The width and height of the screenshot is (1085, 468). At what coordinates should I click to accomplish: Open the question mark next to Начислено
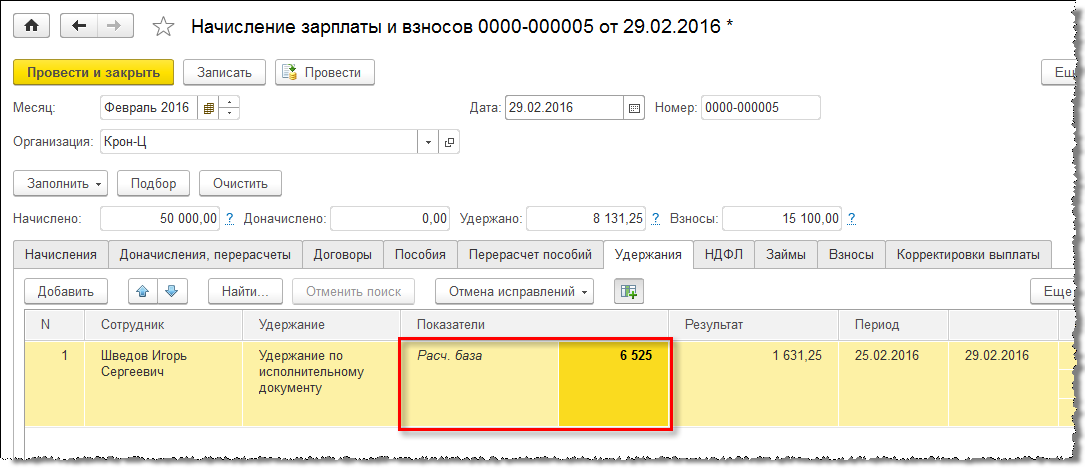tap(230, 219)
